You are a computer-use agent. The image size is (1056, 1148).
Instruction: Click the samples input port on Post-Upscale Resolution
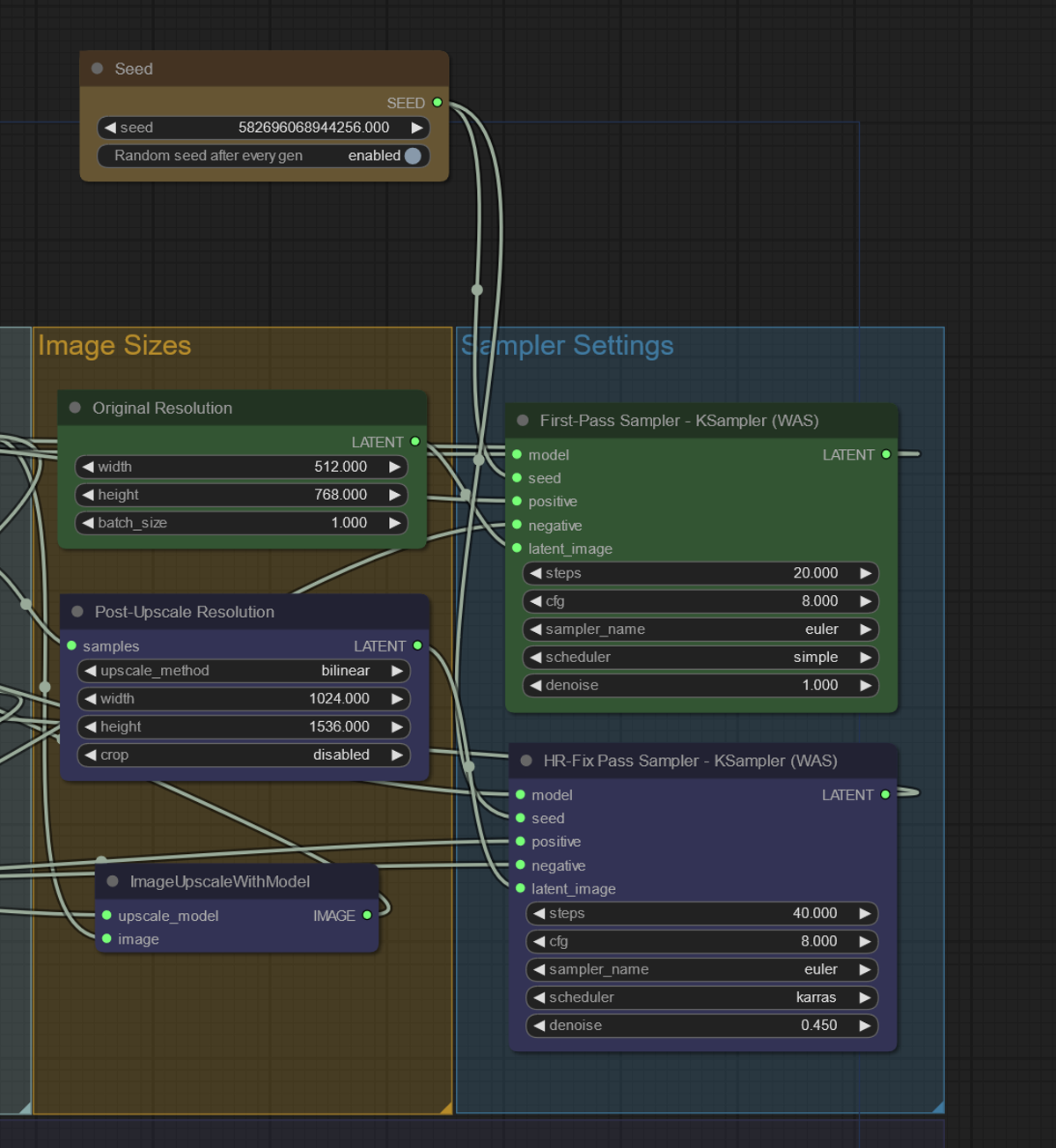[71, 645]
